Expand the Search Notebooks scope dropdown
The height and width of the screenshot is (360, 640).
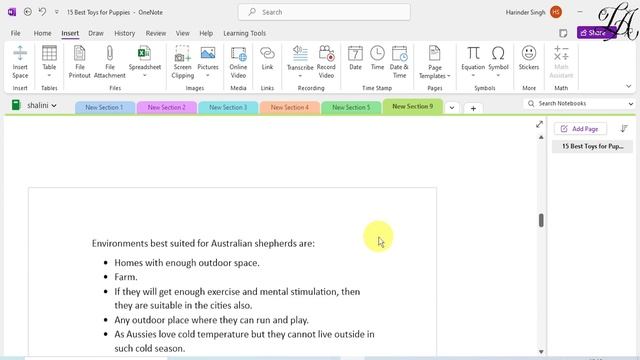[x=631, y=104]
